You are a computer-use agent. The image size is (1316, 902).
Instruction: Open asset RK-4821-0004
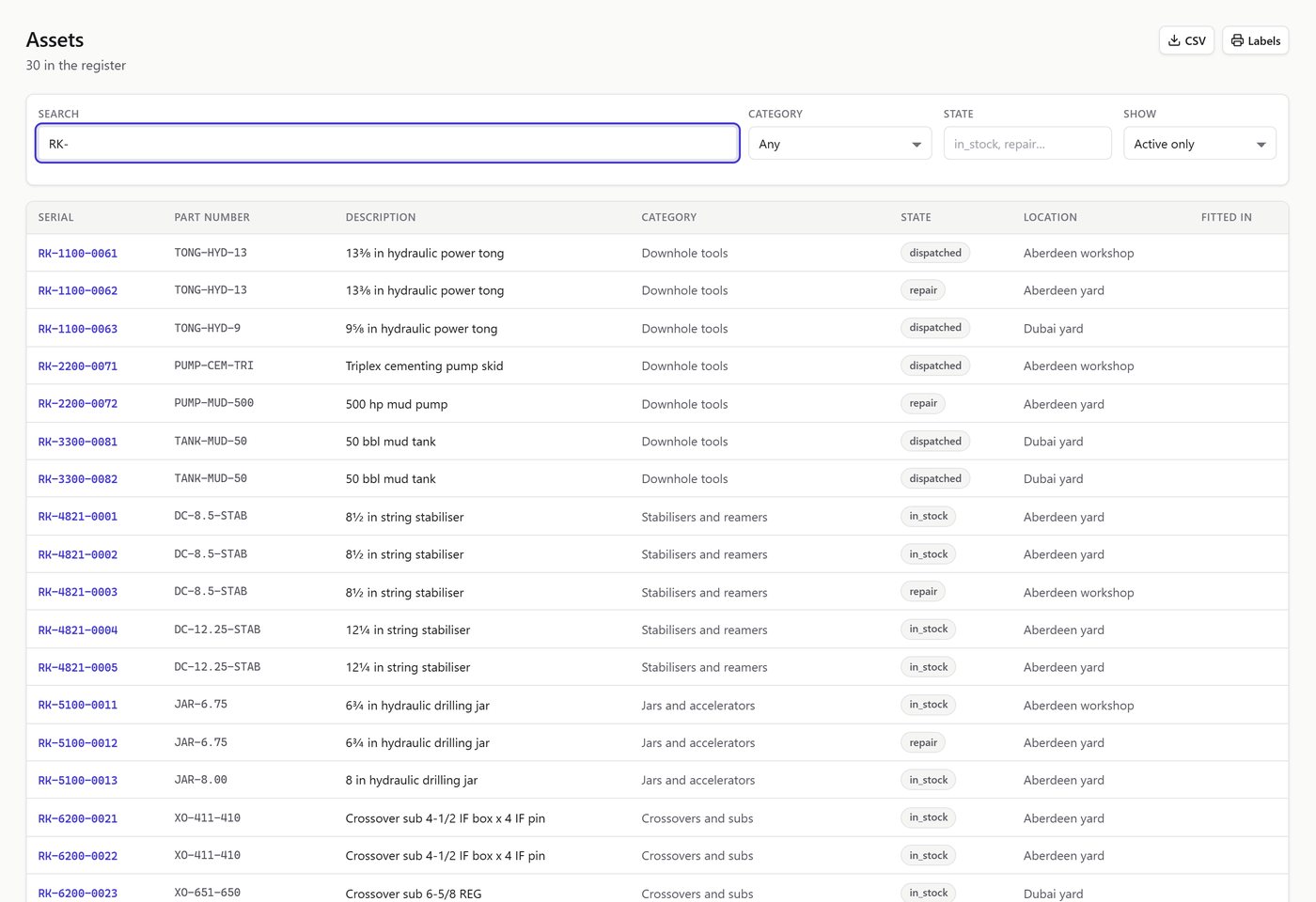point(78,630)
